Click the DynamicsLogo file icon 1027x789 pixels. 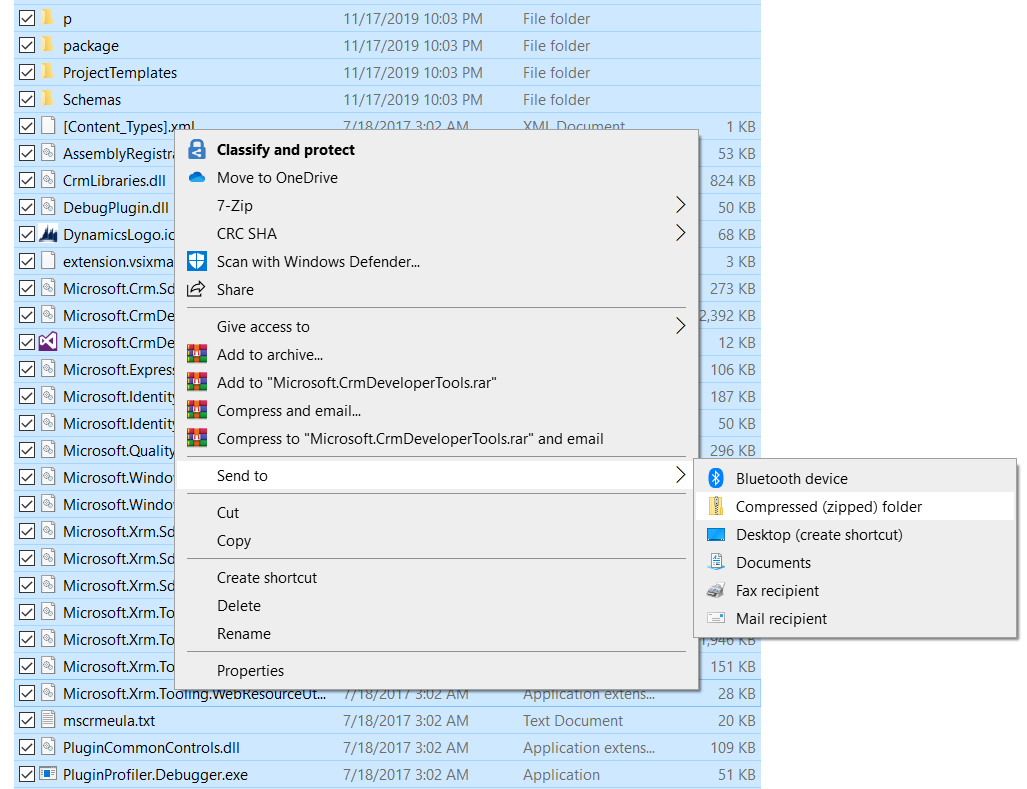coord(48,234)
